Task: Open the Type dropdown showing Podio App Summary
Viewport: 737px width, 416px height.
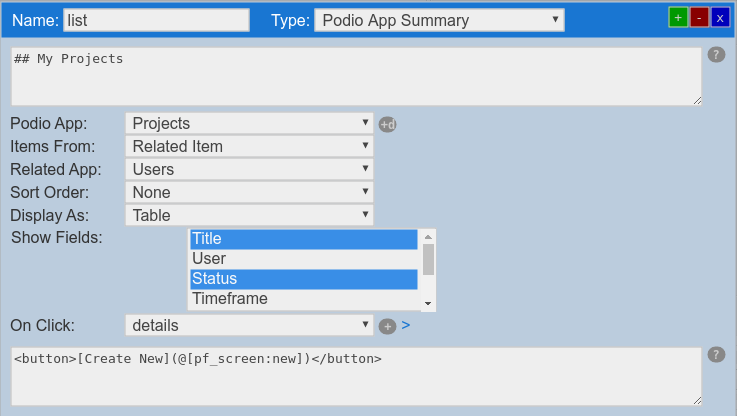Action: pyautogui.click(x=439, y=20)
